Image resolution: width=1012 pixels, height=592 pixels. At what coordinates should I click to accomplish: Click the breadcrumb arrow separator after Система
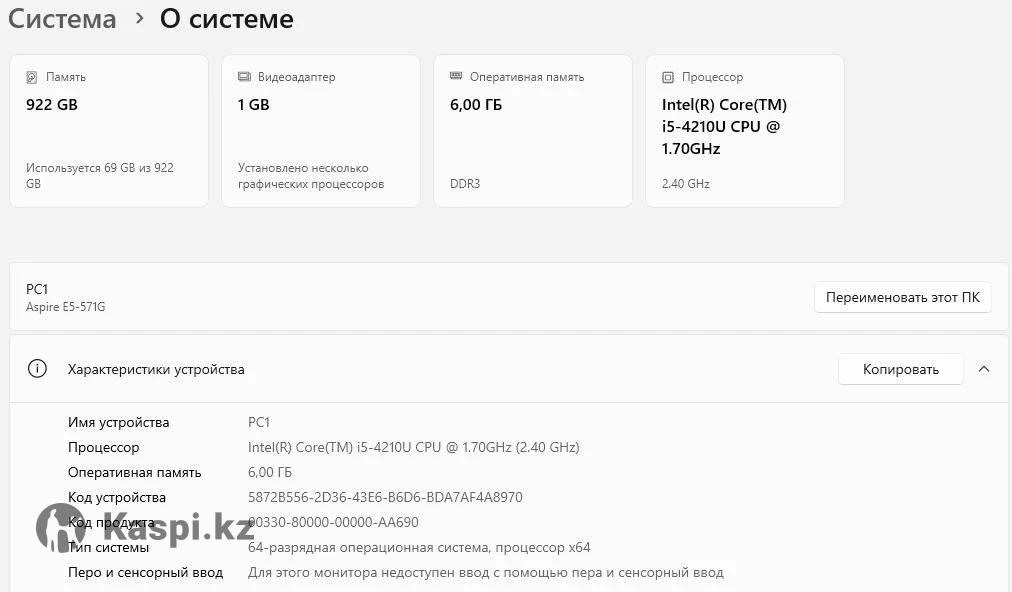coord(139,18)
